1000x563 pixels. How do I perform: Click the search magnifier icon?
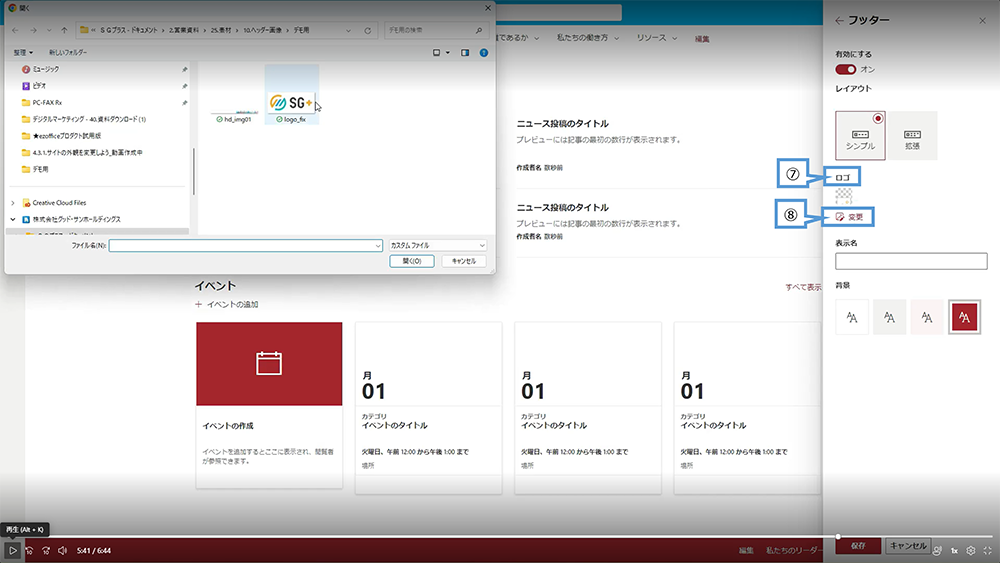(x=479, y=30)
